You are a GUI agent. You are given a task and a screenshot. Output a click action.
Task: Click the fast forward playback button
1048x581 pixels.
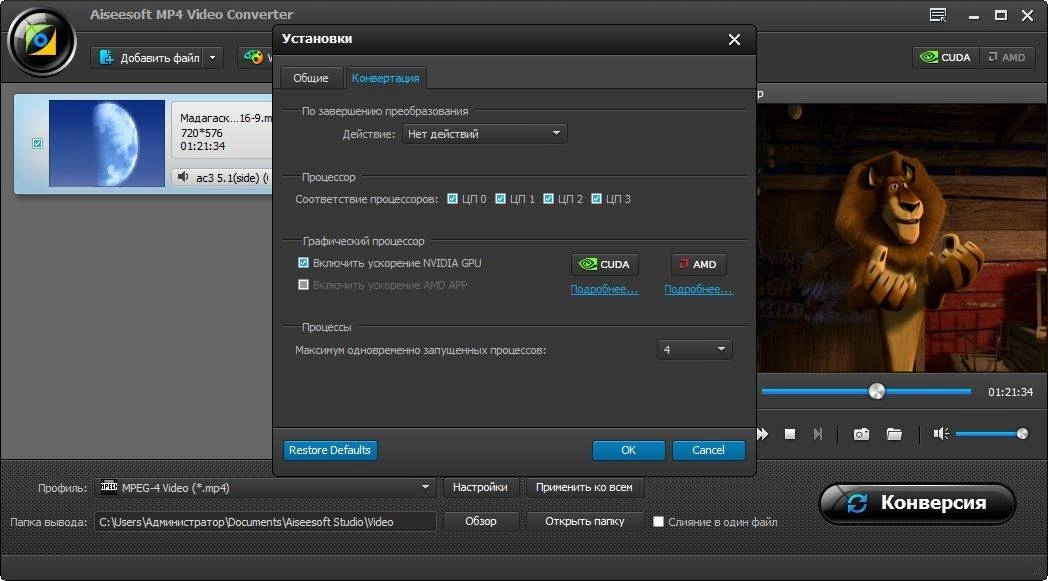click(762, 435)
